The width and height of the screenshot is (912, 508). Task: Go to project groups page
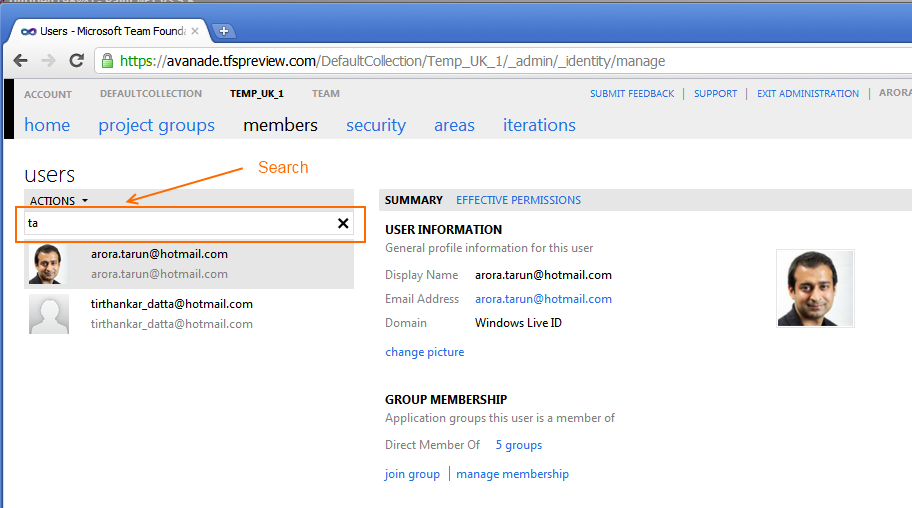tap(156, 125)
